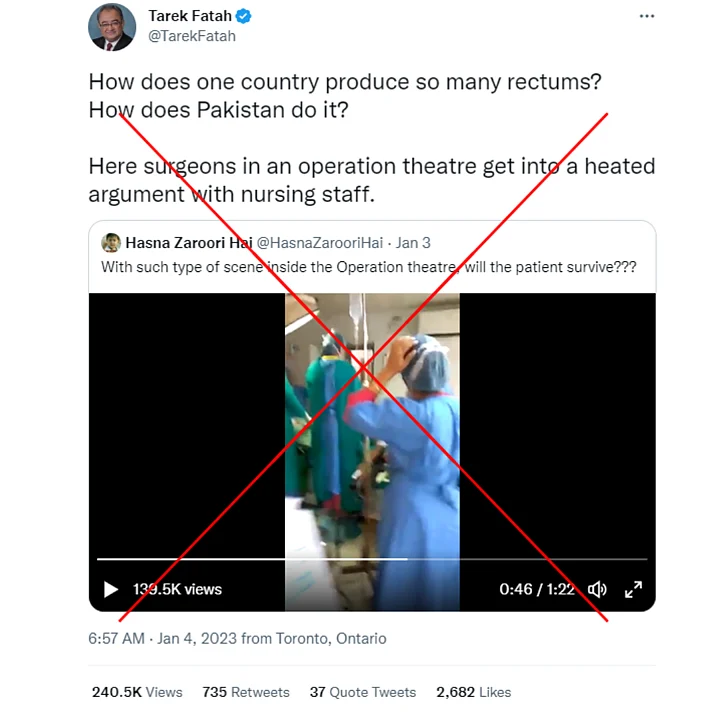Viewport: 720px width, 720px height.
Task: Toggle the video volume speaker icon
Action: 597,589
